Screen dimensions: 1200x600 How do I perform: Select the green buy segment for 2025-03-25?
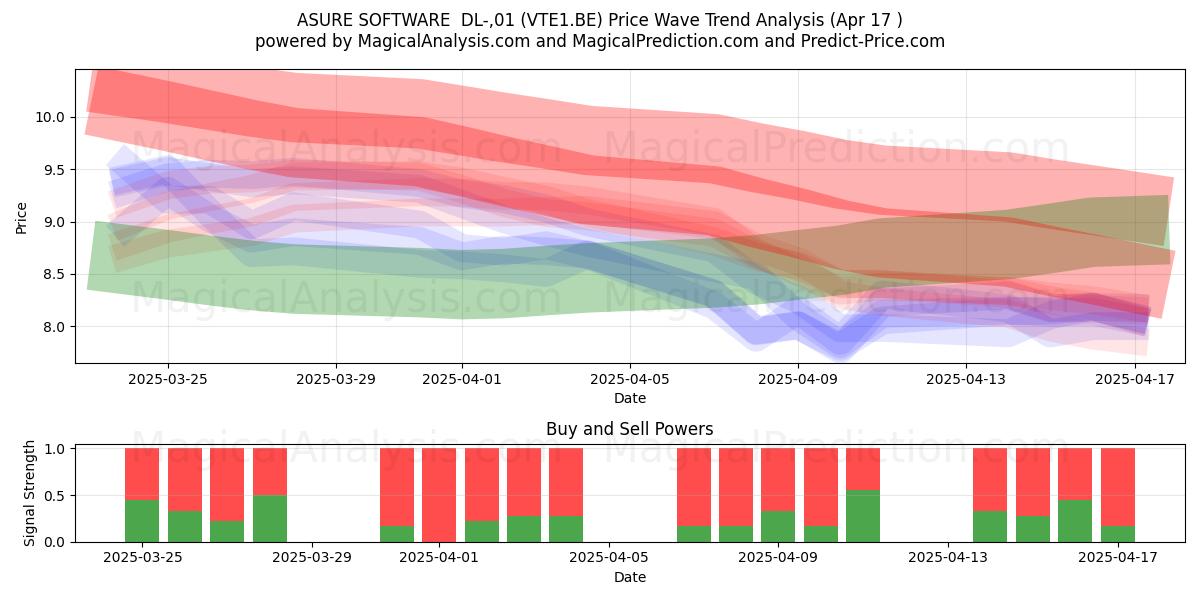click(142, 521)
